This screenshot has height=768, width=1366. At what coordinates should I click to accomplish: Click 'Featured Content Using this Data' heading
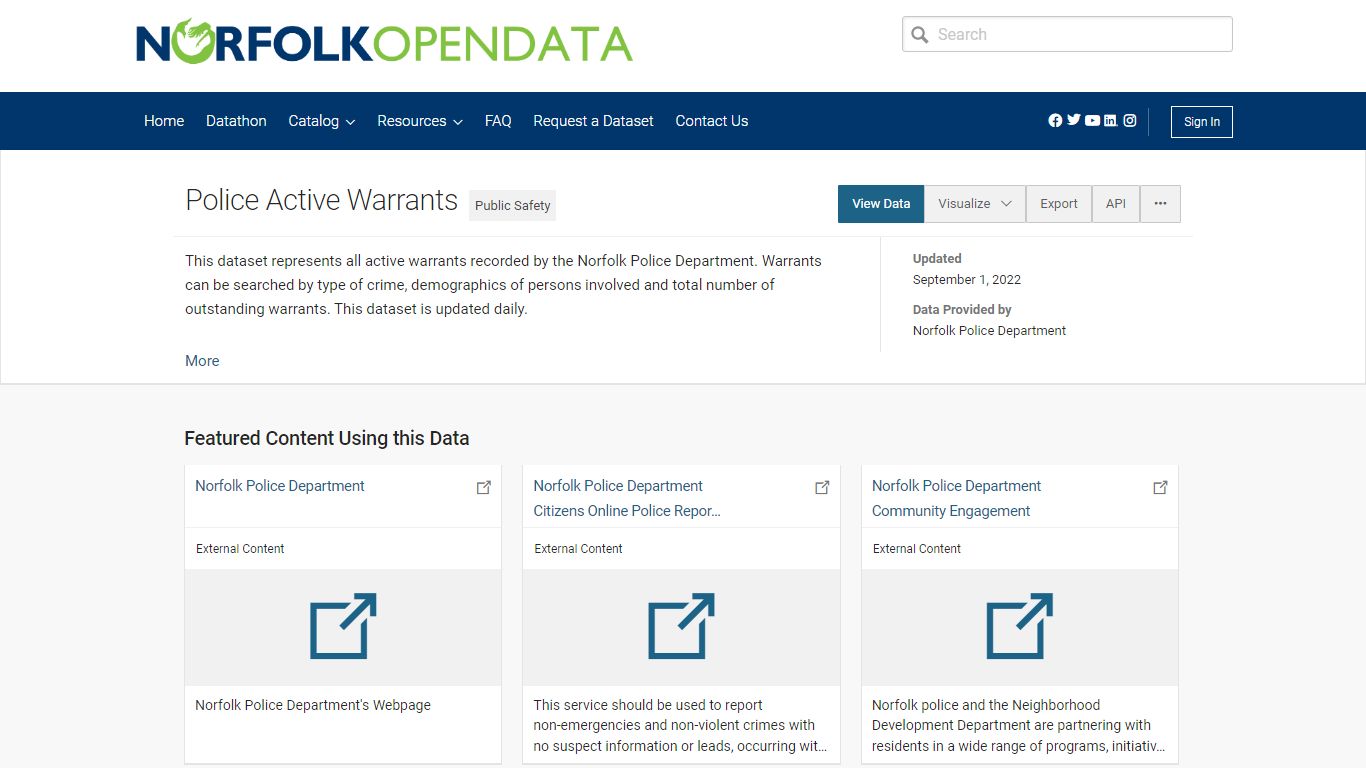(327, 438)
